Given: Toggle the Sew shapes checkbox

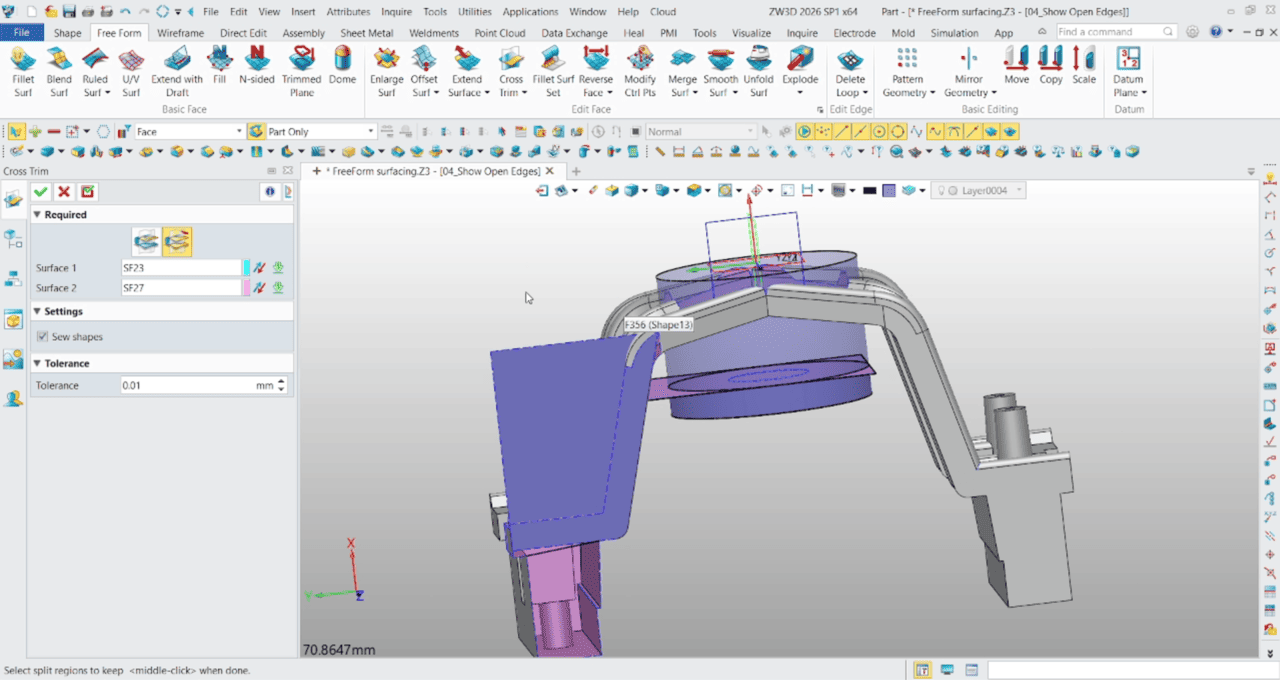Looking at the screenshot, I should coord(42,337).
